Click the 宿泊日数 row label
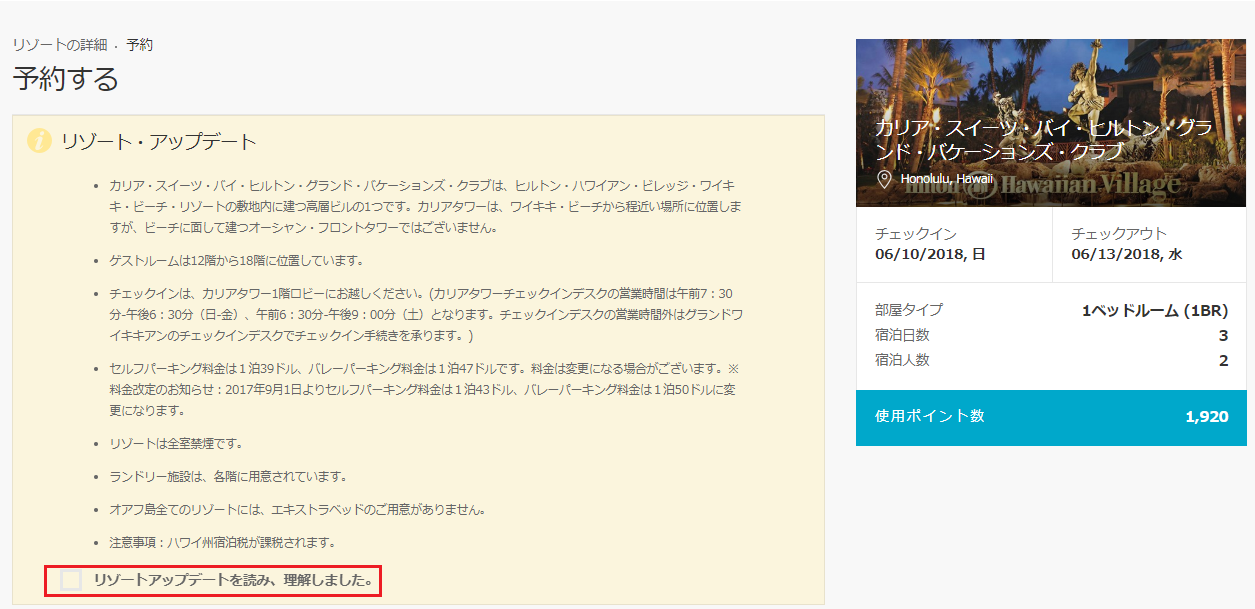This screenshot has width=1255, height=609. click(902, 335)
